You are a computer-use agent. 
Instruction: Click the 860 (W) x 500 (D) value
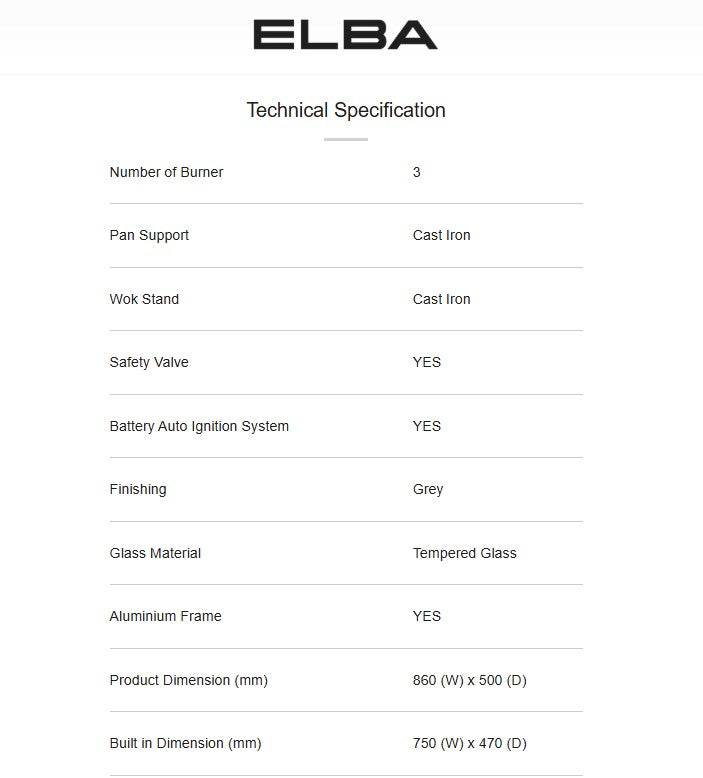(x=469, y=680)
